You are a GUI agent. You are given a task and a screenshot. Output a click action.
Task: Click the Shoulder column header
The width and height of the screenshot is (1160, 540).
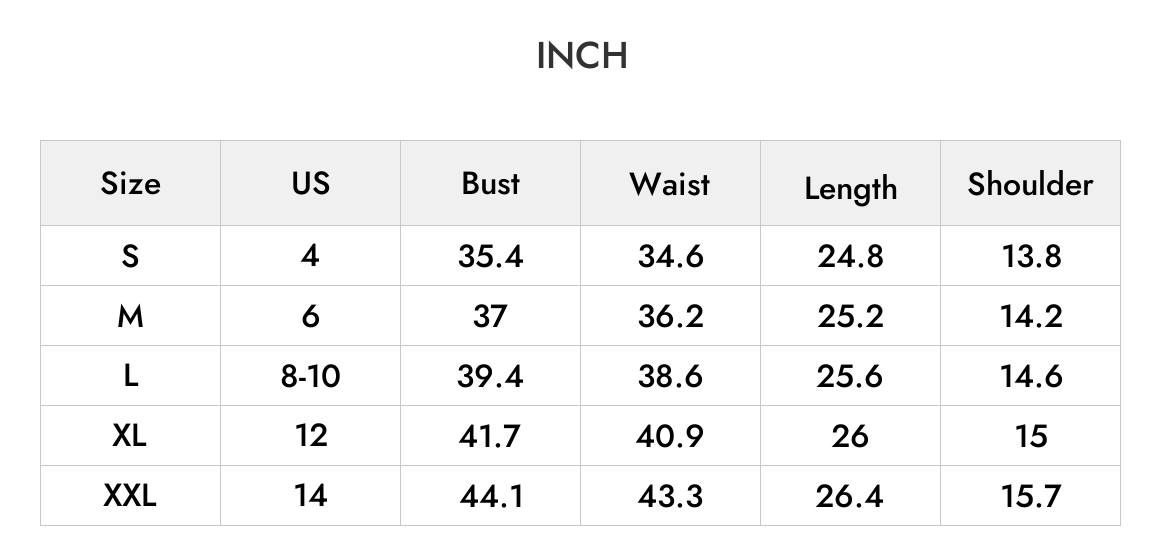click(1031, 184)
